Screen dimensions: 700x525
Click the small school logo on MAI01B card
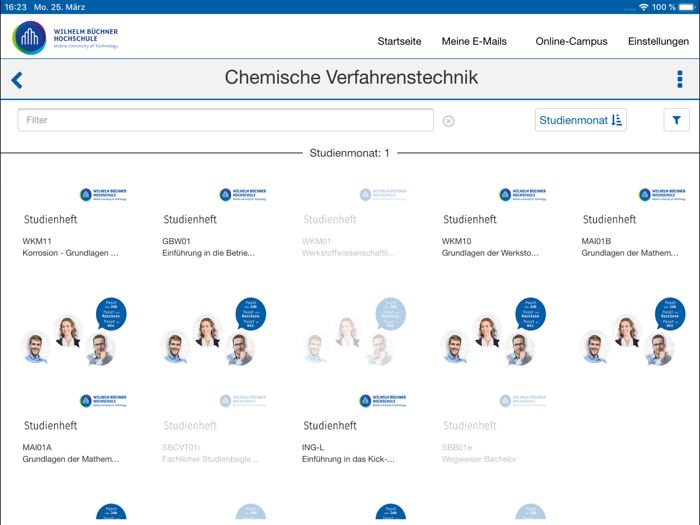(662, 195)
